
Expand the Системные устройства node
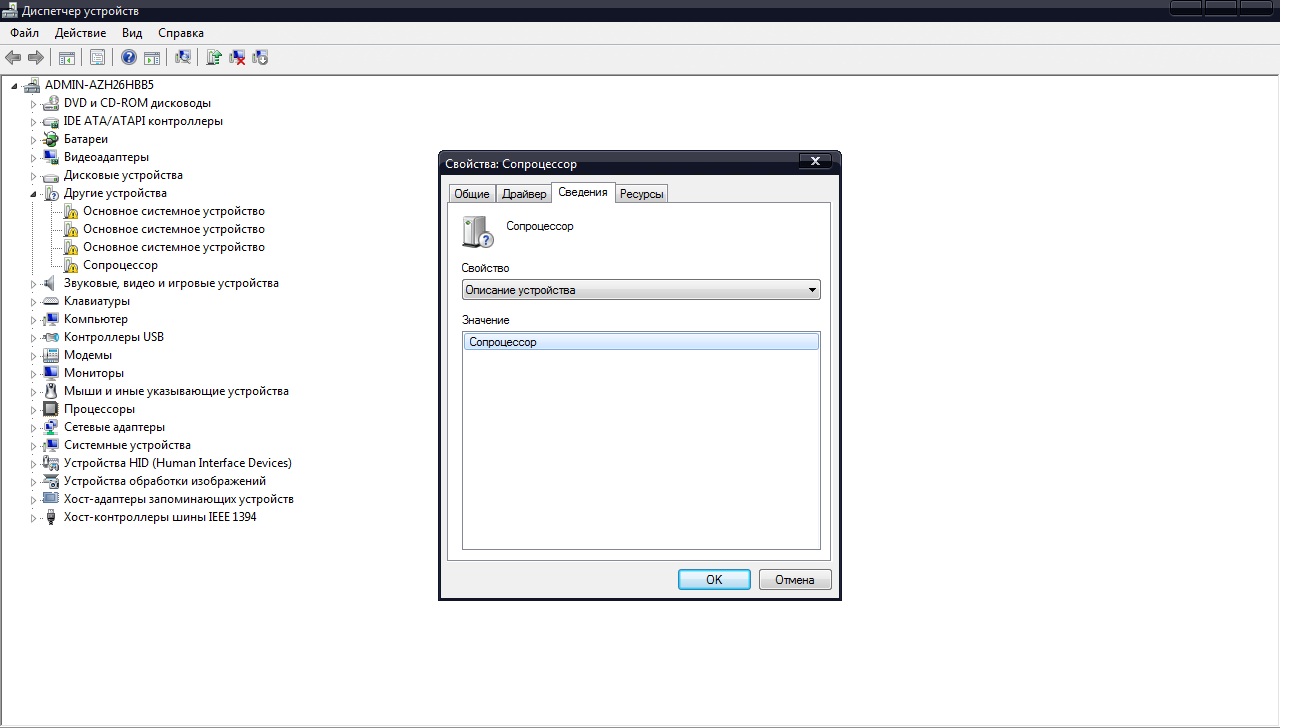coord(33,446)
